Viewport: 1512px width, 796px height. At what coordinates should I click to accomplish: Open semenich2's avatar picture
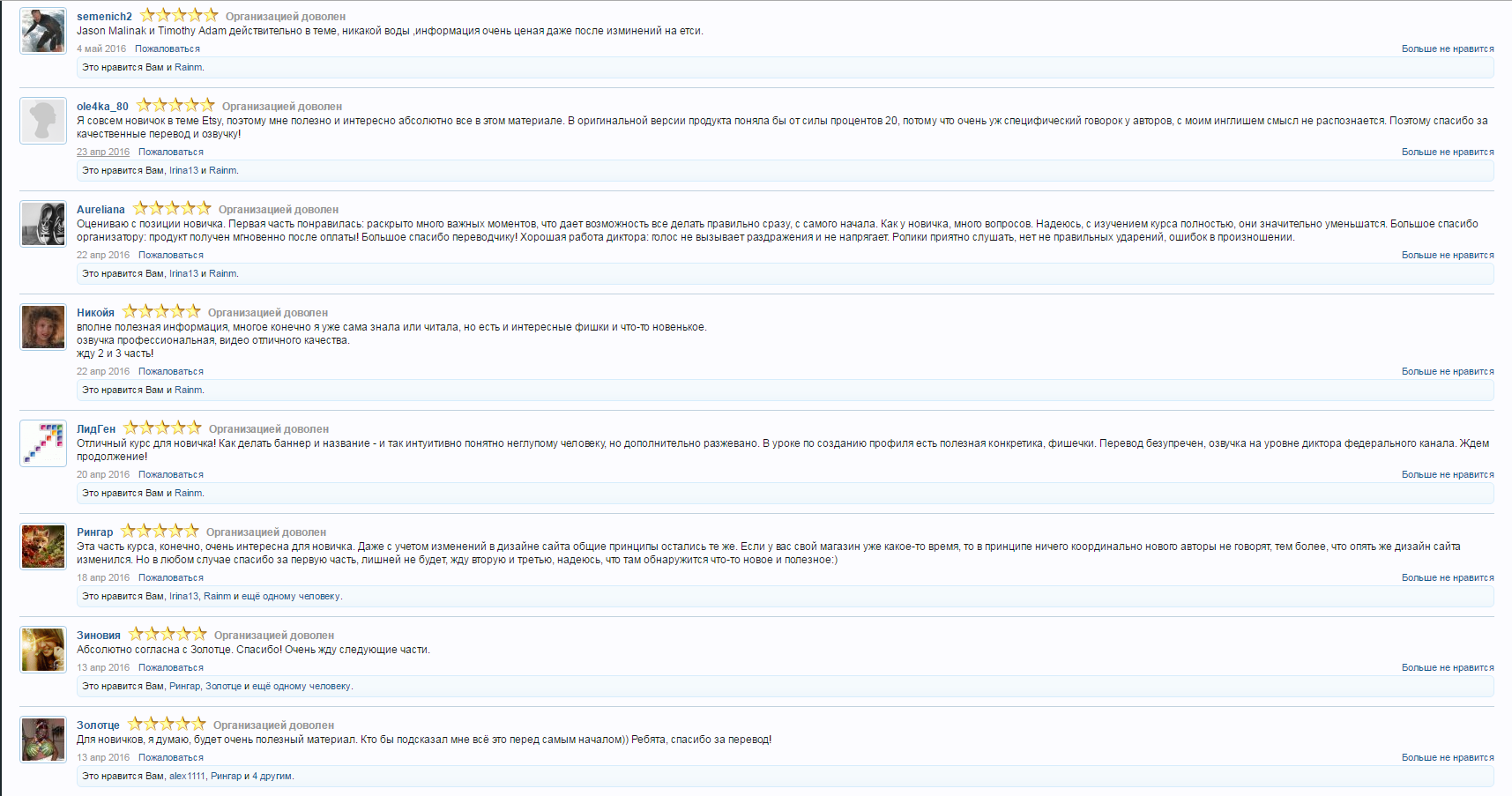43,31
